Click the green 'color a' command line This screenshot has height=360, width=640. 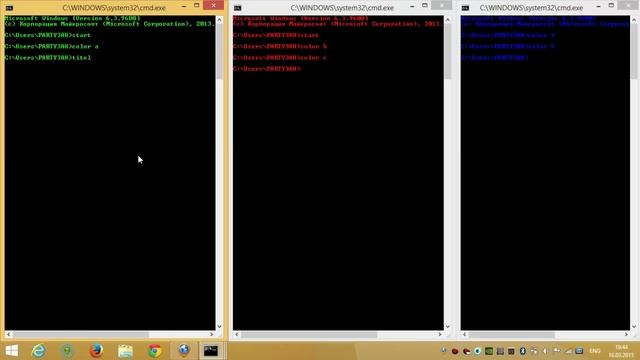51,47
